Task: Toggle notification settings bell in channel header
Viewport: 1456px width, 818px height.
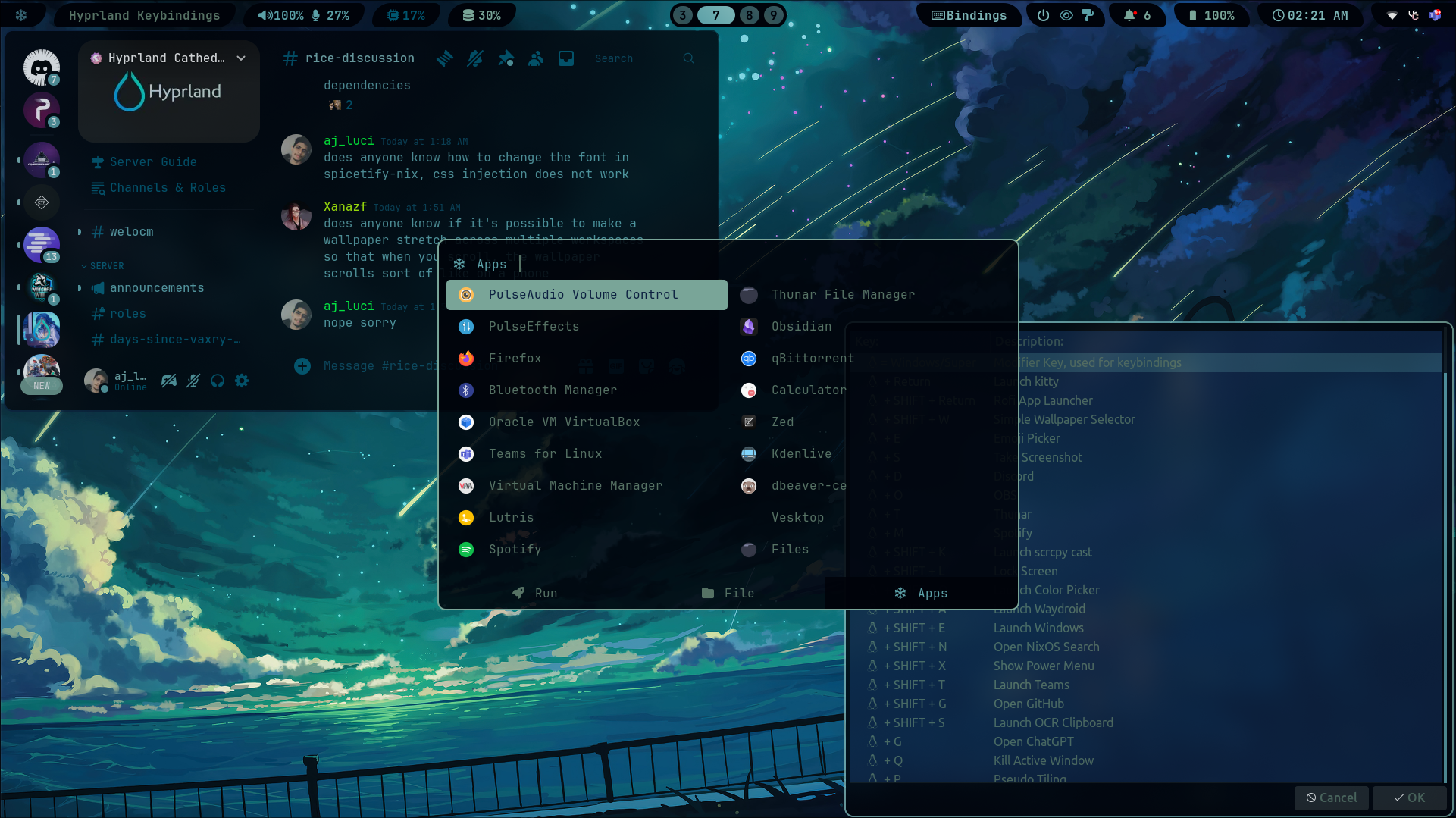Action: point(475,58)
